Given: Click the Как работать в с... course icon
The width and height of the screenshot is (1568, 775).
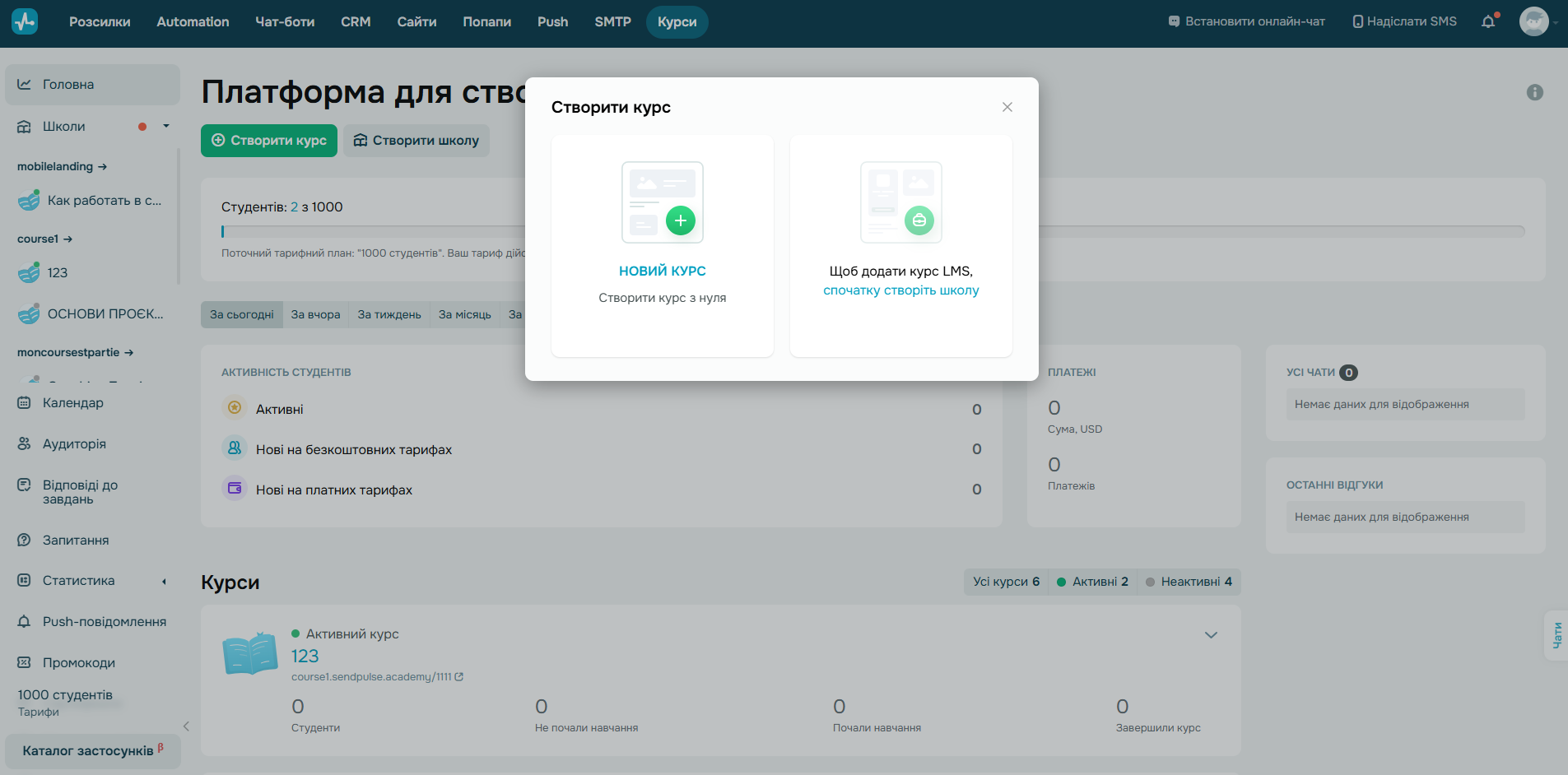Looking at the screenshot, I should (x=29, y=200).
